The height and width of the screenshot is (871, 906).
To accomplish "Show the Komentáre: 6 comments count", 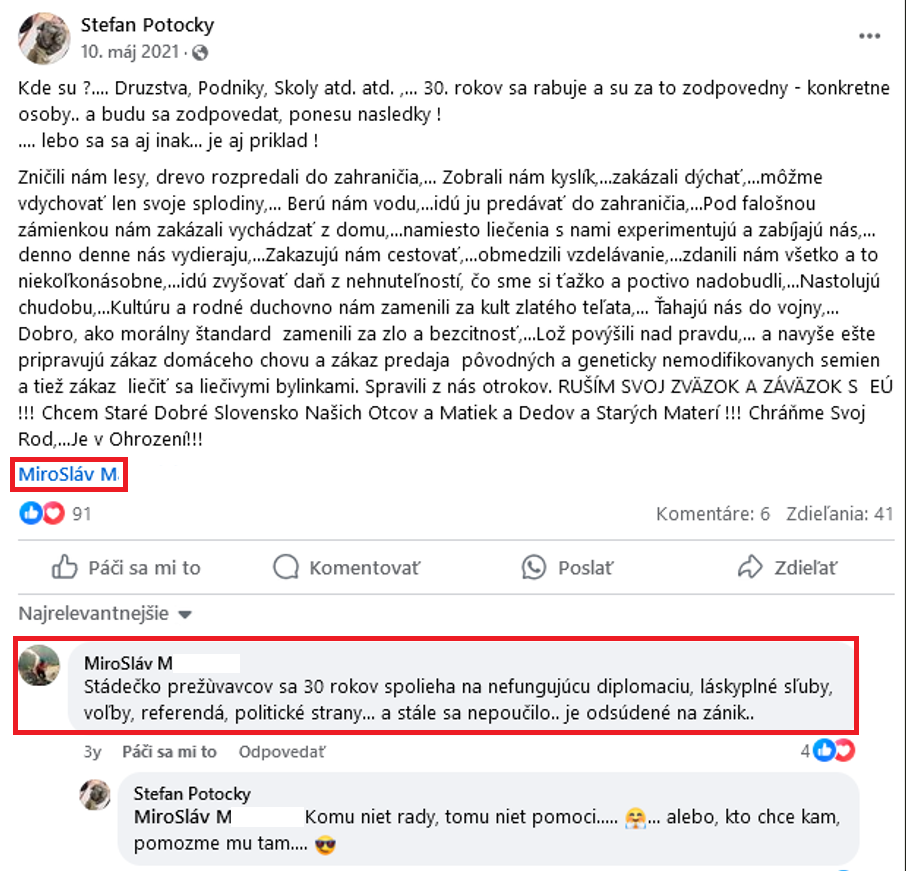I will (x=712, y=513).
